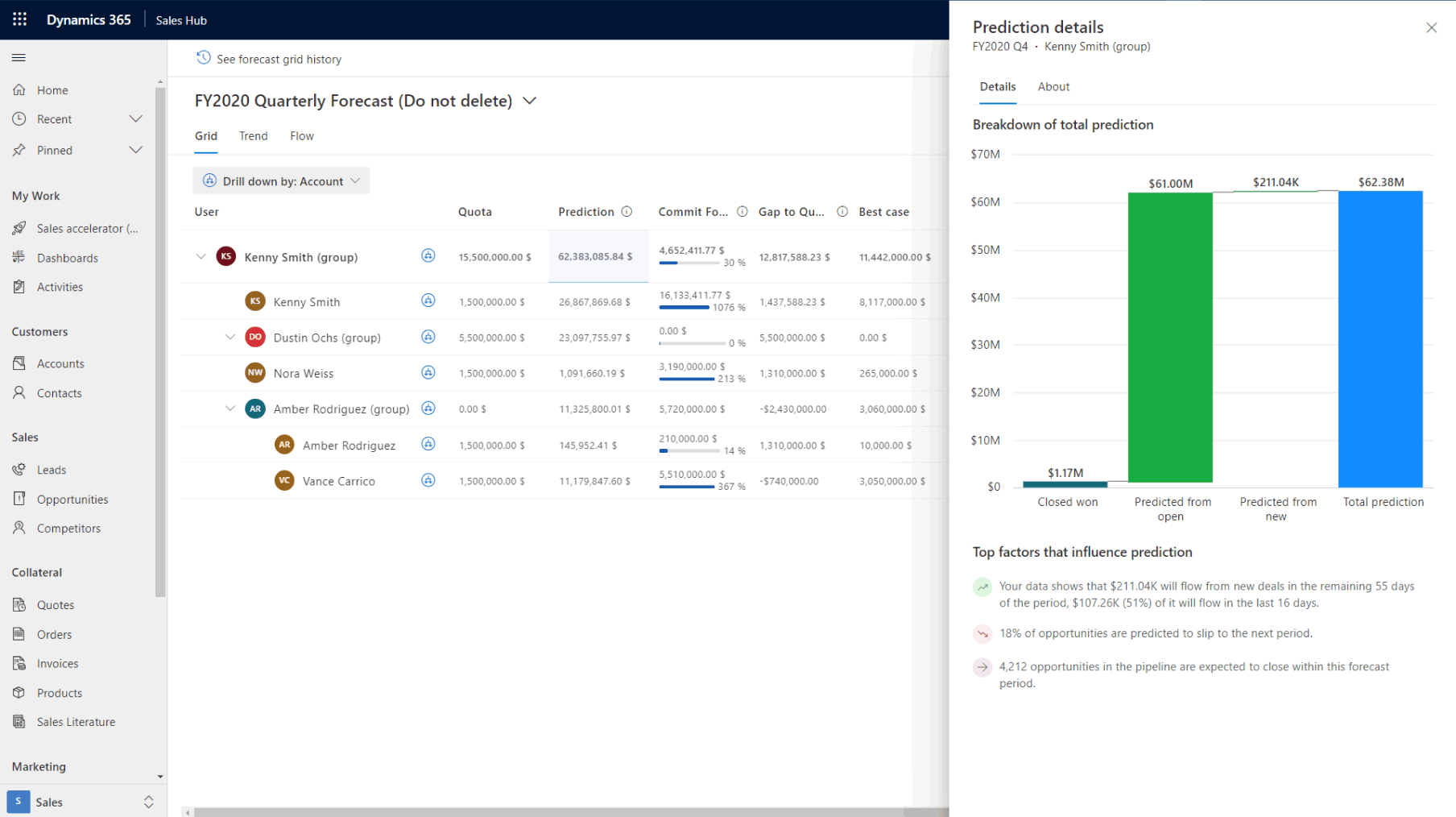The width and height of the screenshot is (1456, 817).
Task: Click the info icon on the Prediction column
Action: [x=627, y=211]
